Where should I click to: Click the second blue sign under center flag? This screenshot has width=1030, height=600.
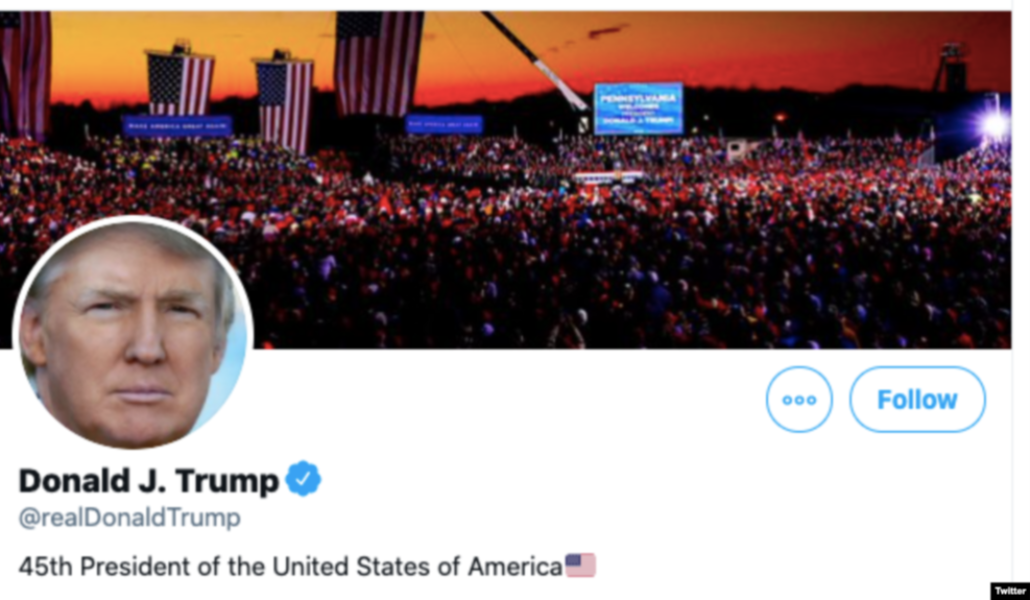click(x=444, y=124)
